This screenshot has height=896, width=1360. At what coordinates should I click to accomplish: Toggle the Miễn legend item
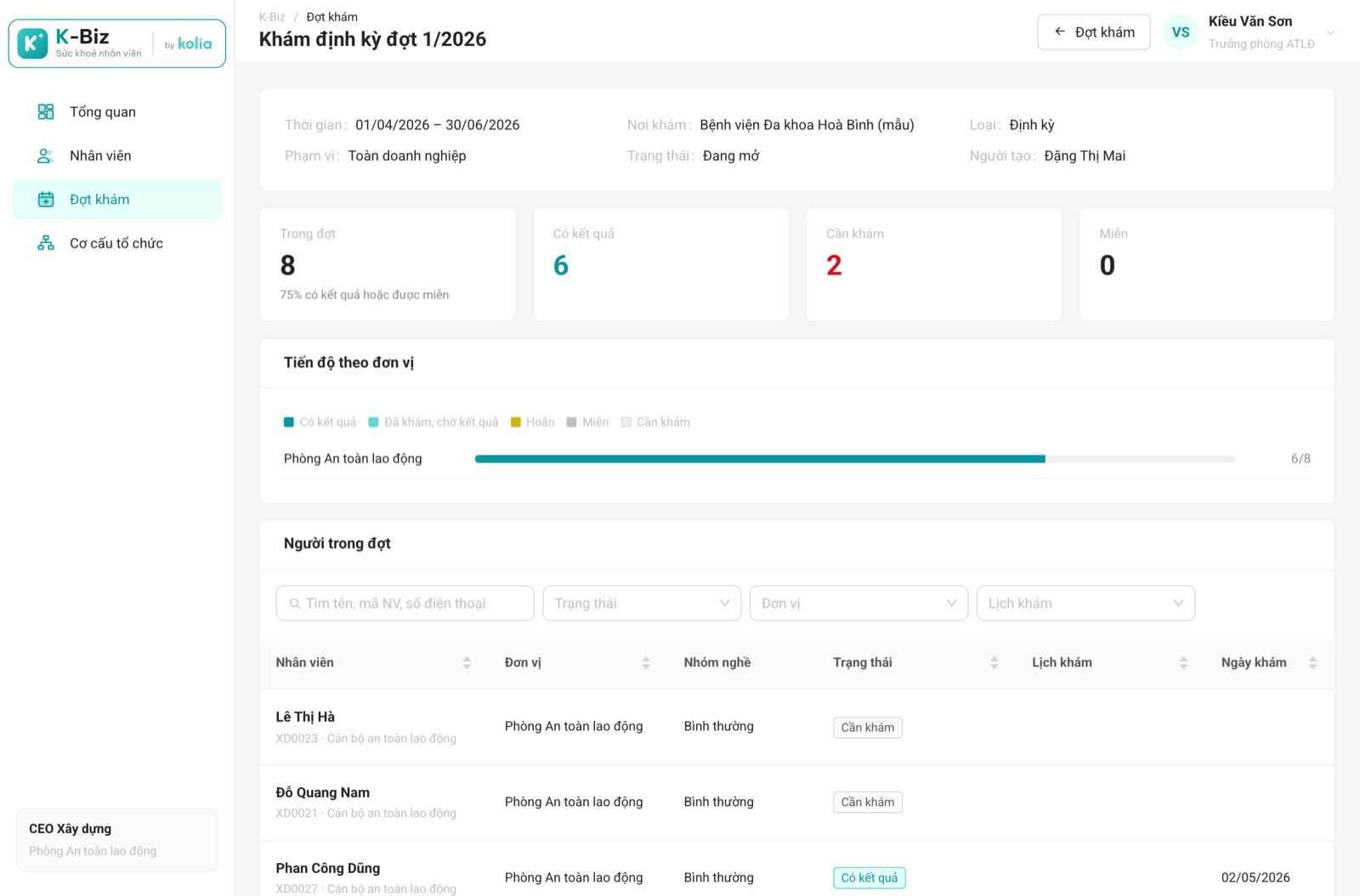pyautogui.click(x=587, y=422)
